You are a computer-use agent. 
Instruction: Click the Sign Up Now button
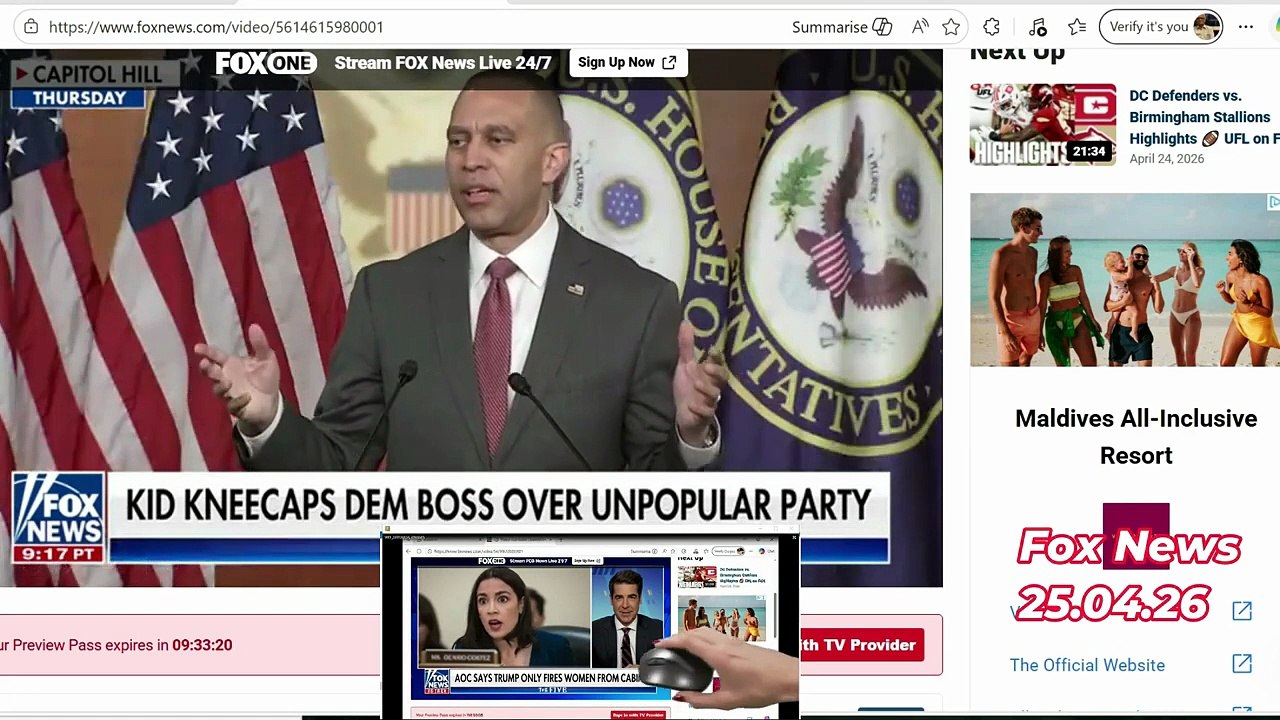(x=627, y=62)
